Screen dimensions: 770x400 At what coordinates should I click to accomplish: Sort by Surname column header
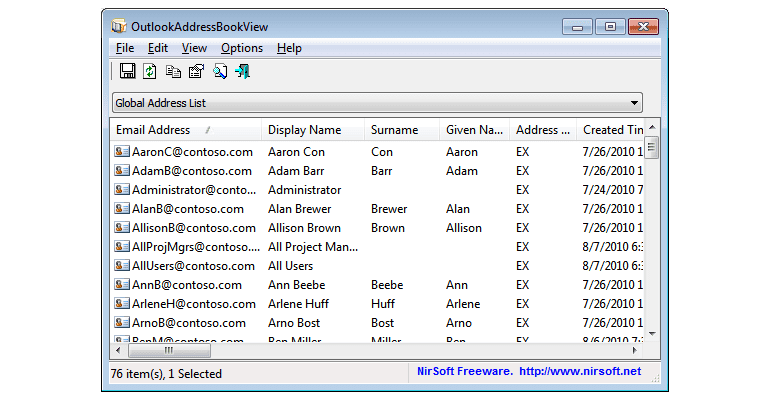click(x=402, y=130)
